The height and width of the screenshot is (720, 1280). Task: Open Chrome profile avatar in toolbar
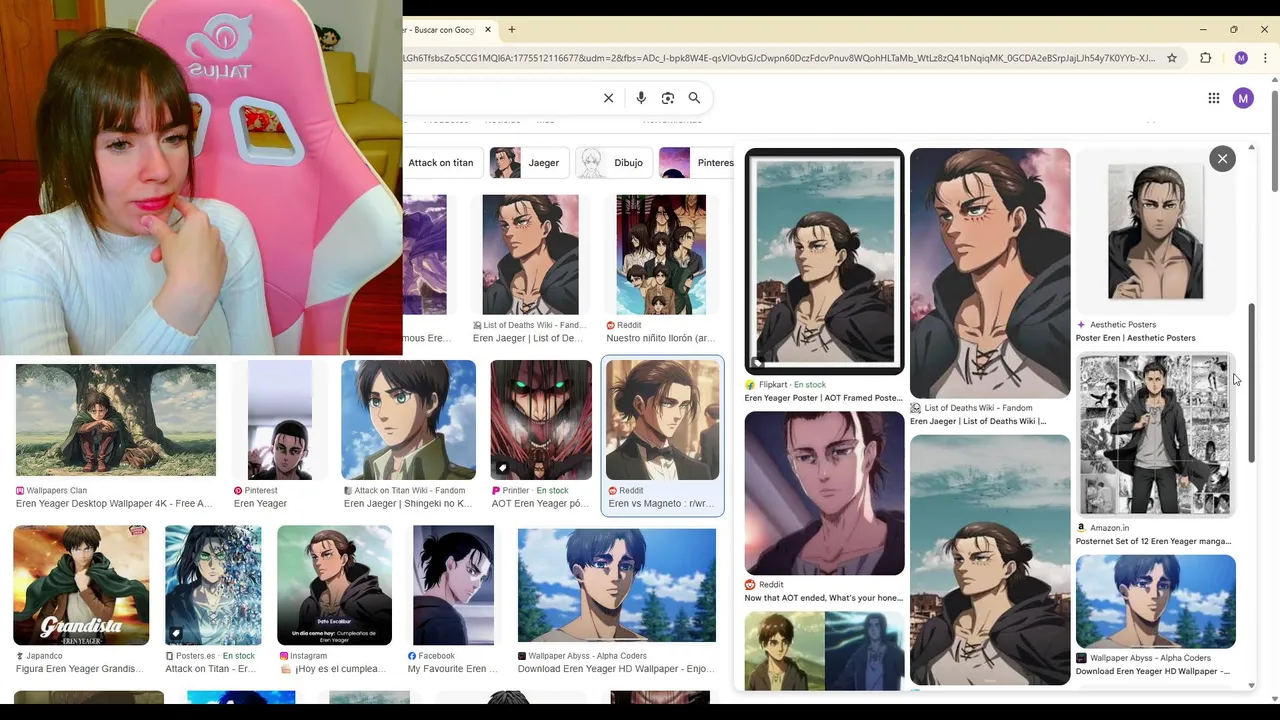click(x=1241, y=58)
